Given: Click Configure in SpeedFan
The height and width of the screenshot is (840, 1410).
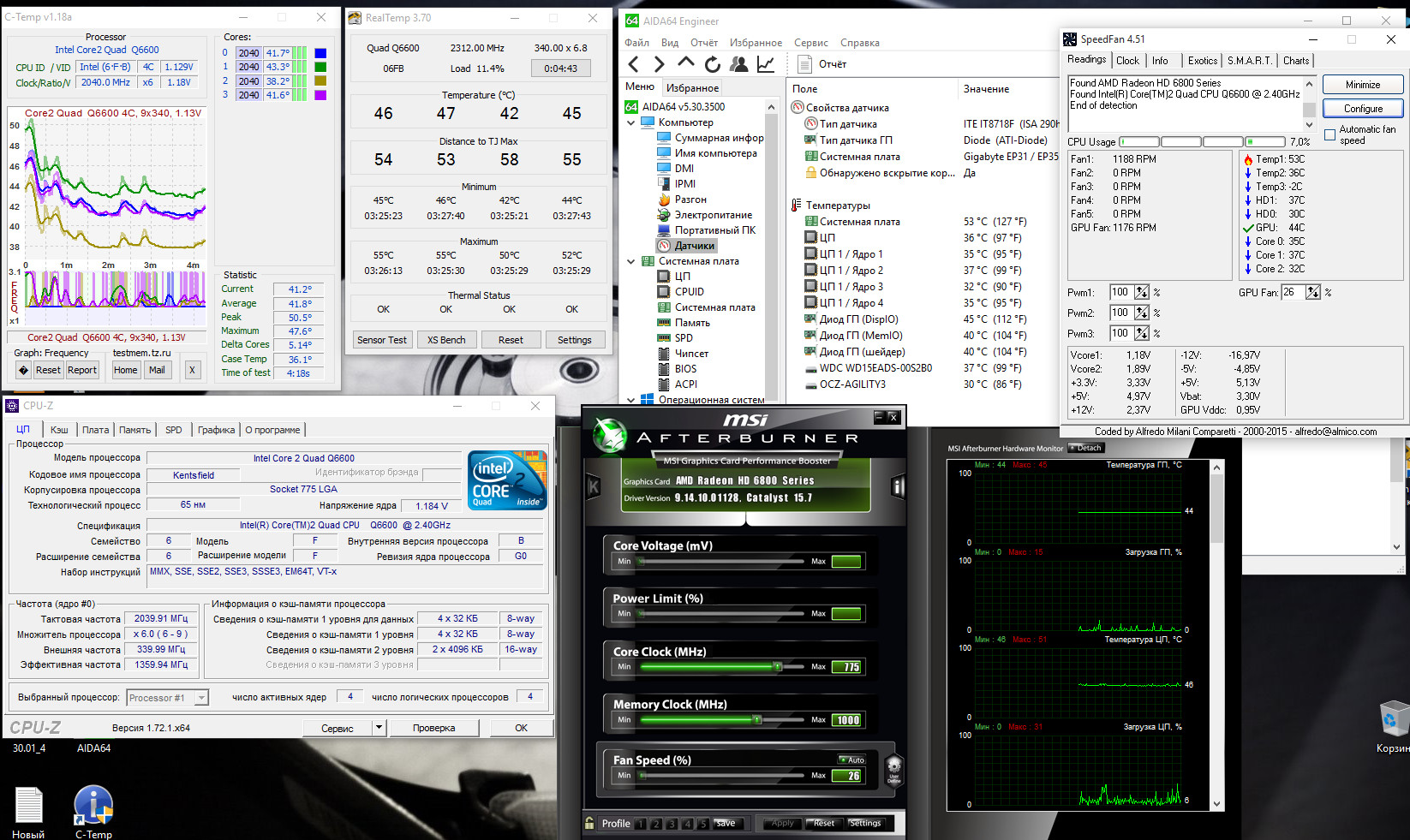Looking at the screenshot, I should [x=1363, y=109].
